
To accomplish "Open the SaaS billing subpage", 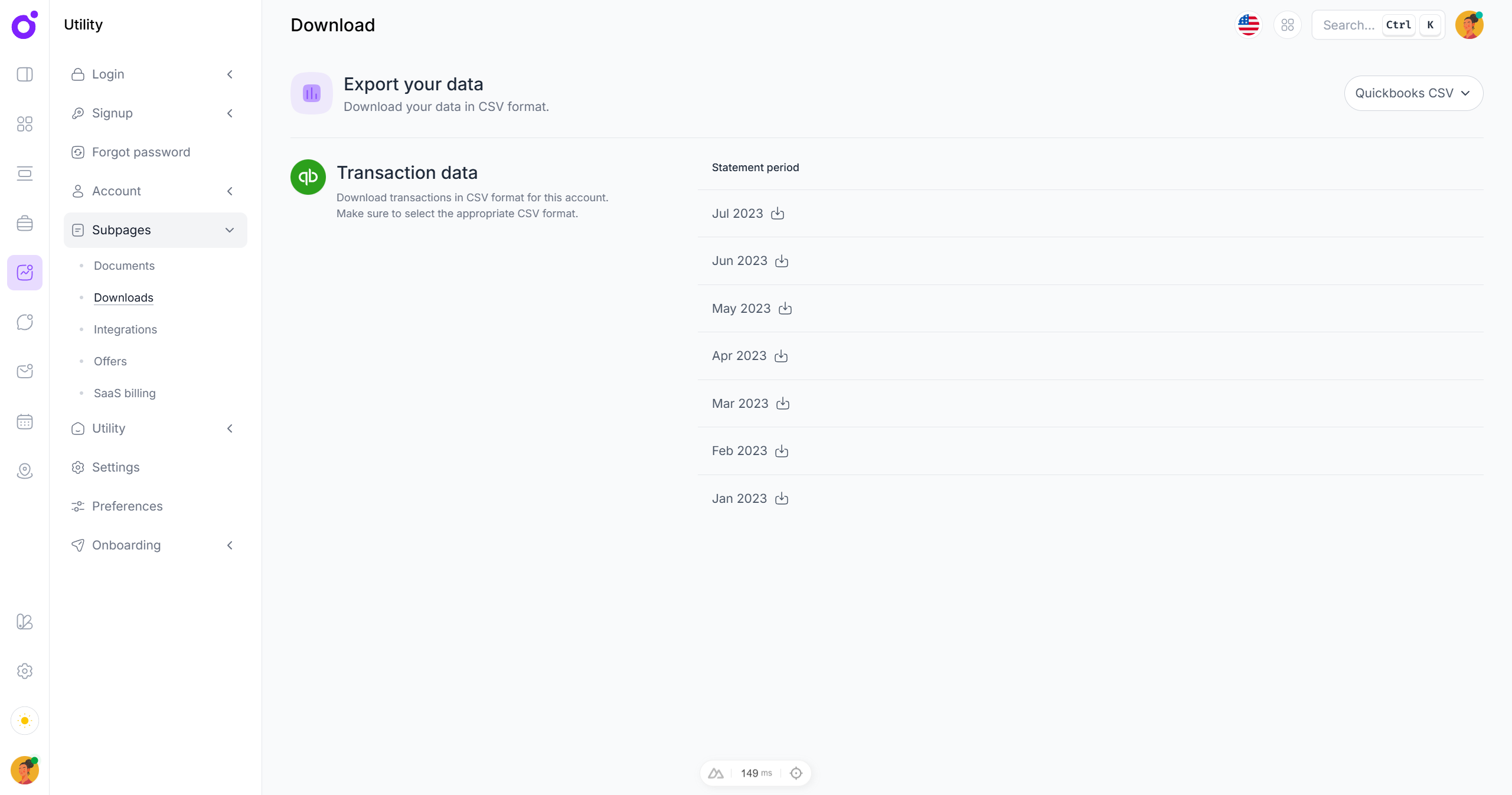I will 125,393.
